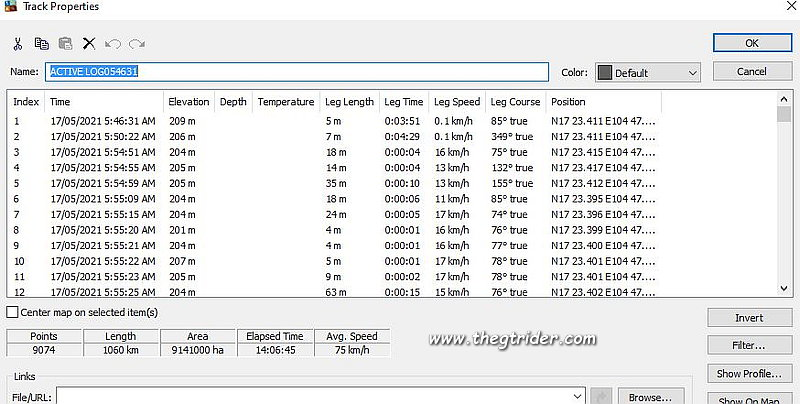Click the open link icon beside Browse
This screenshot has width=800, height=404.
(601, 396)
